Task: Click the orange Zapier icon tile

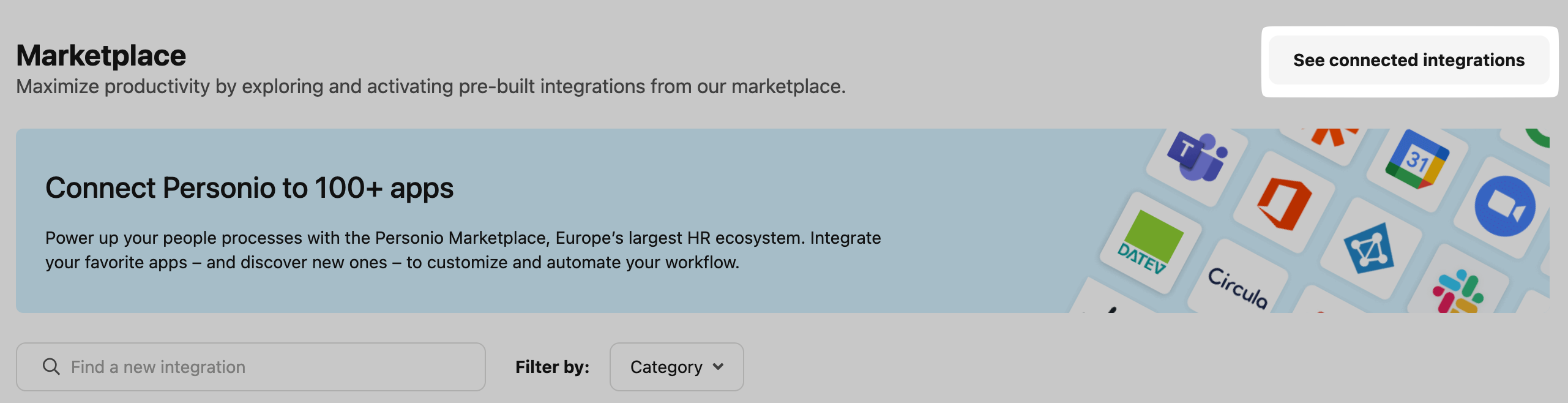Action: click(1332, 138)
